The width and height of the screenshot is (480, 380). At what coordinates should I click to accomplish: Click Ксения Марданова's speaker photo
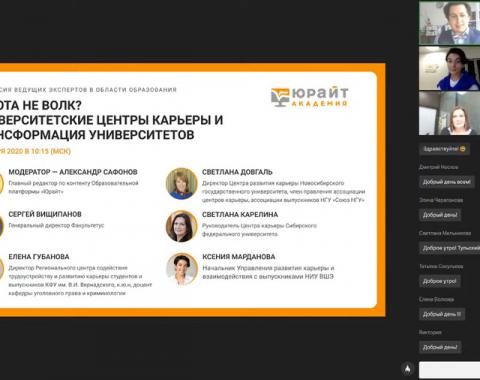pyautogui.click(x=182, y=269)
